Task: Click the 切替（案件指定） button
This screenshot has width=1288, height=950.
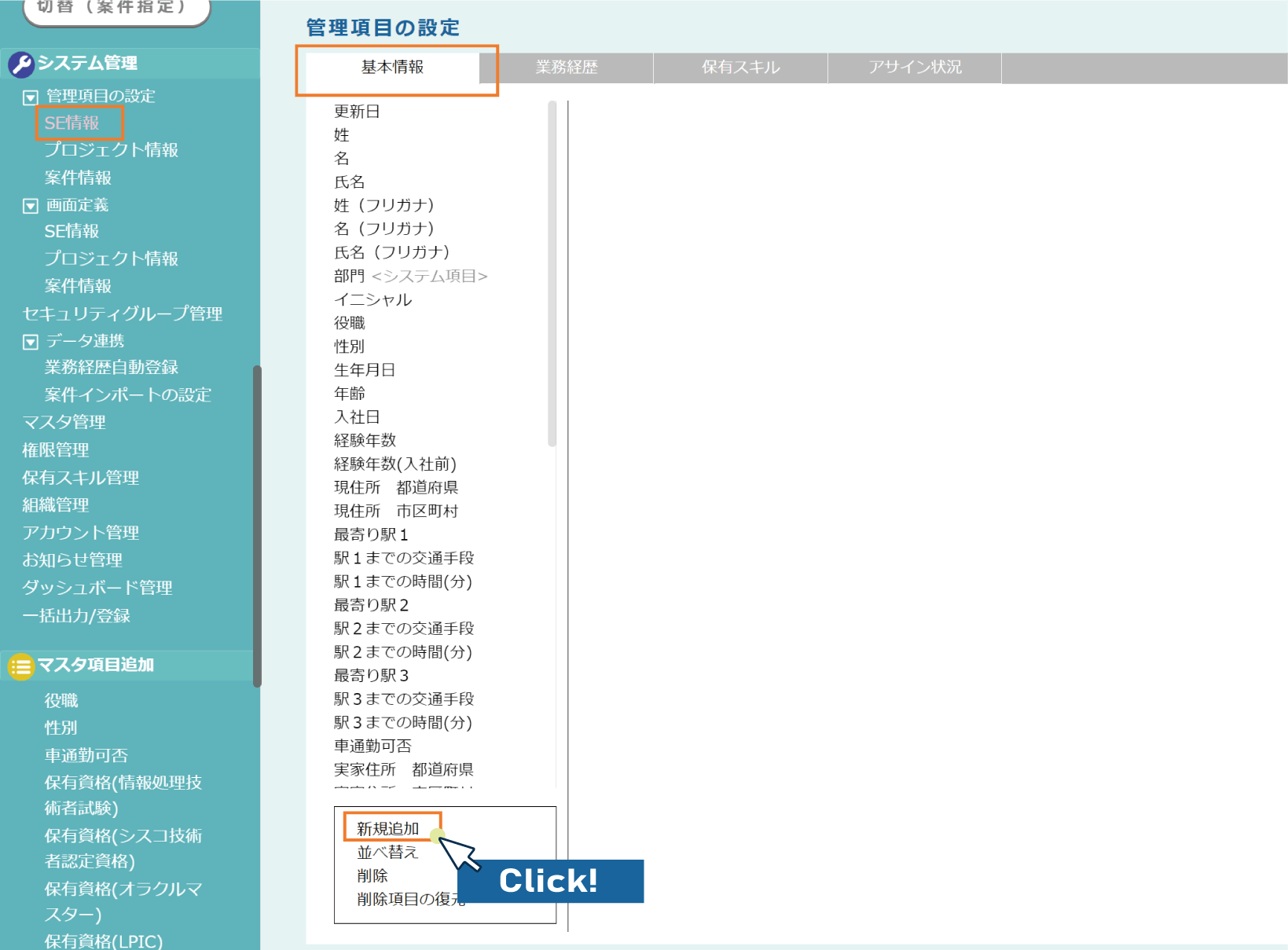Action: click(x=116, y=9)
